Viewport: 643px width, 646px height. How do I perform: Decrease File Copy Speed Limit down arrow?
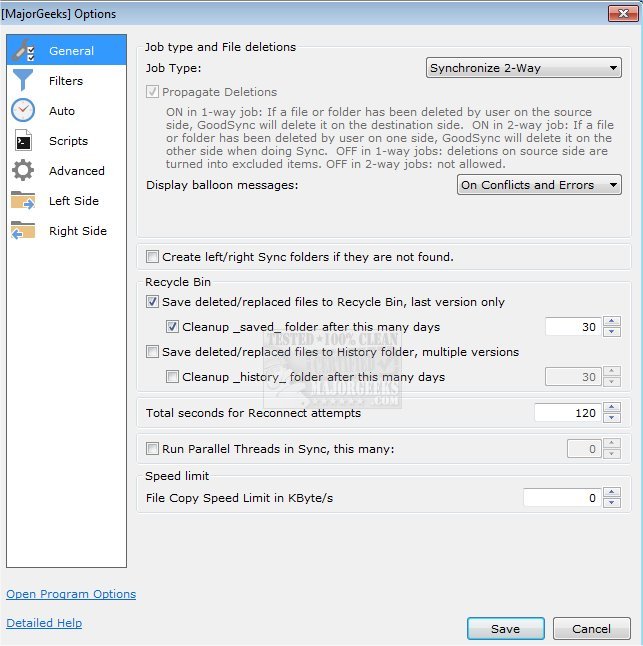612,503
